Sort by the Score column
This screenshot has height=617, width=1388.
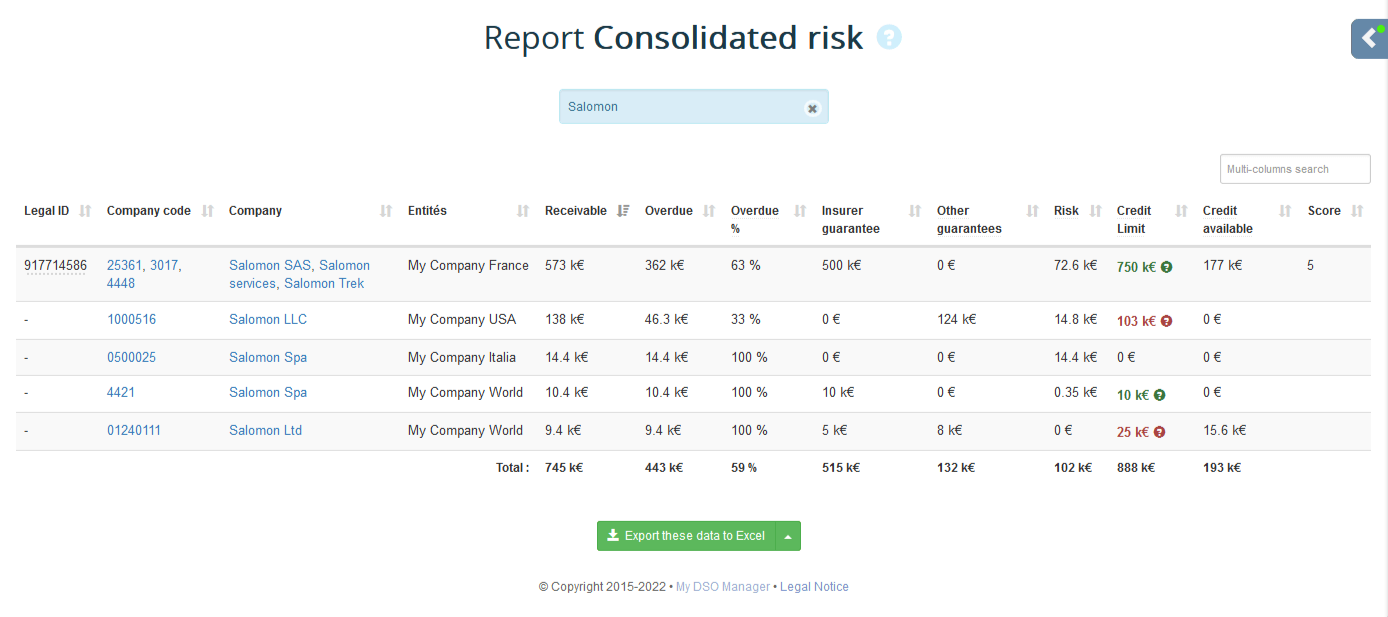1357,211
